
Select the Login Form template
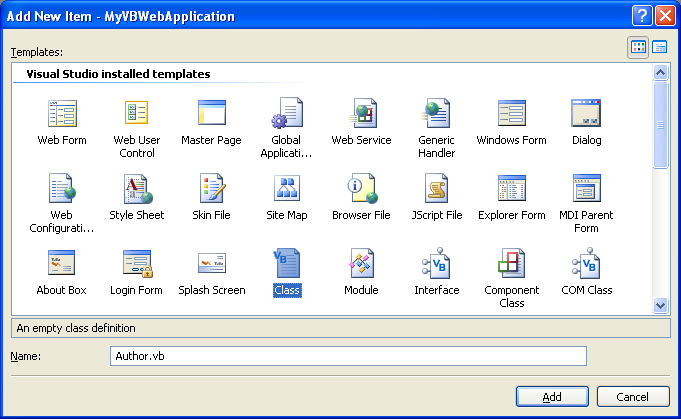136,263
